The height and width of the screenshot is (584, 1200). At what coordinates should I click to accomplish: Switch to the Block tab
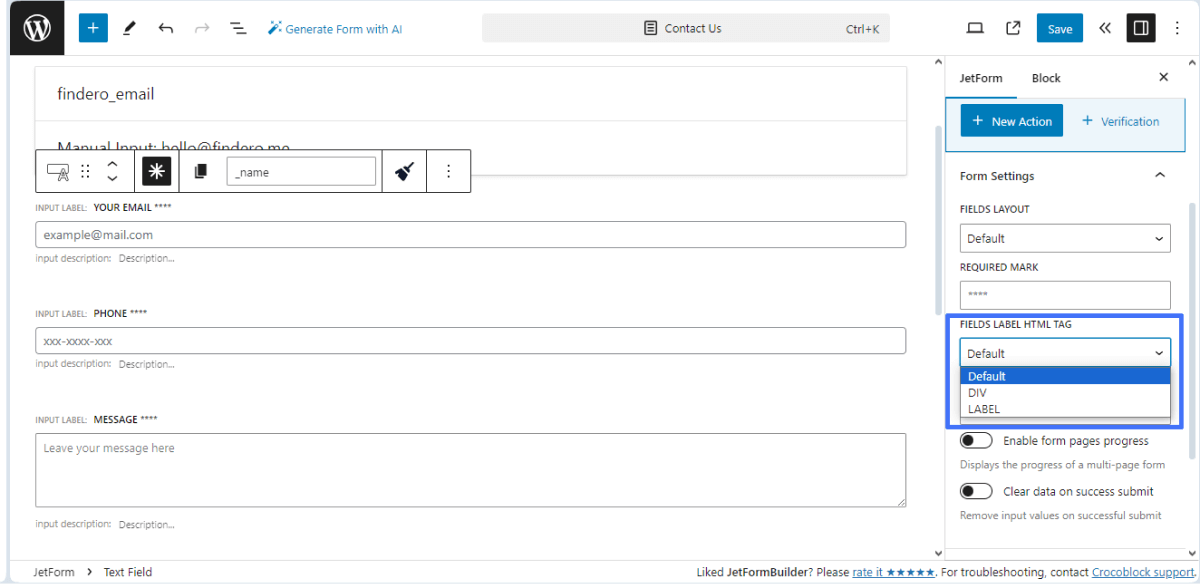tap(1046, 77)
